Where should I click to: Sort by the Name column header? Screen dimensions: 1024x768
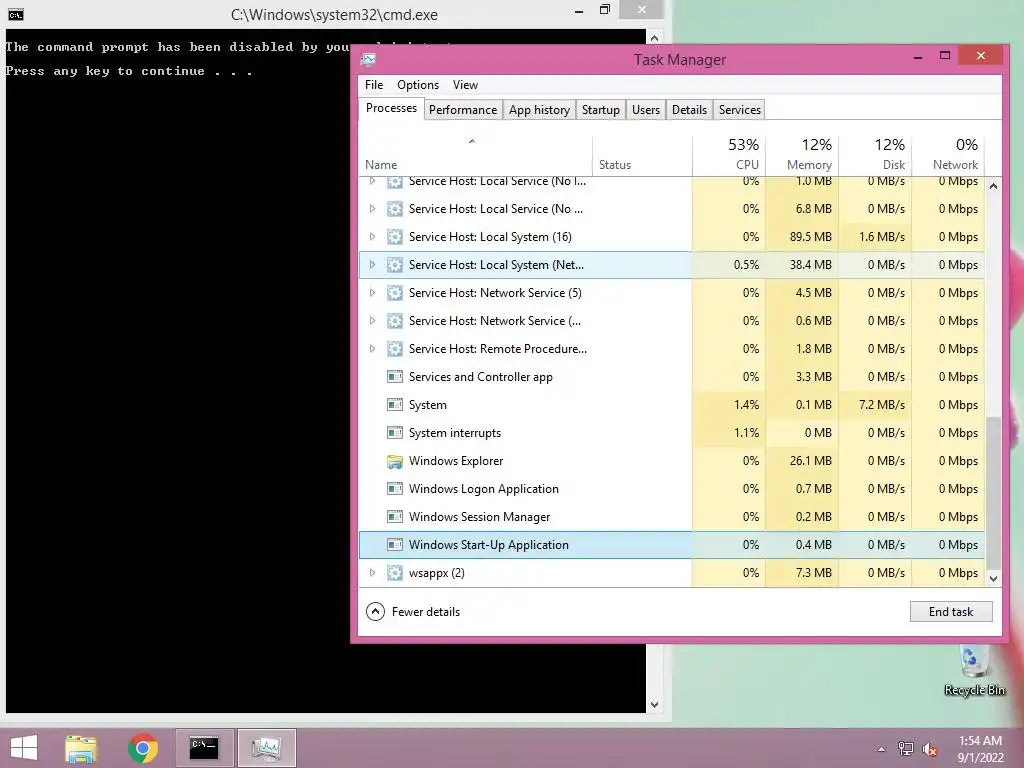(x=475, y=155)
